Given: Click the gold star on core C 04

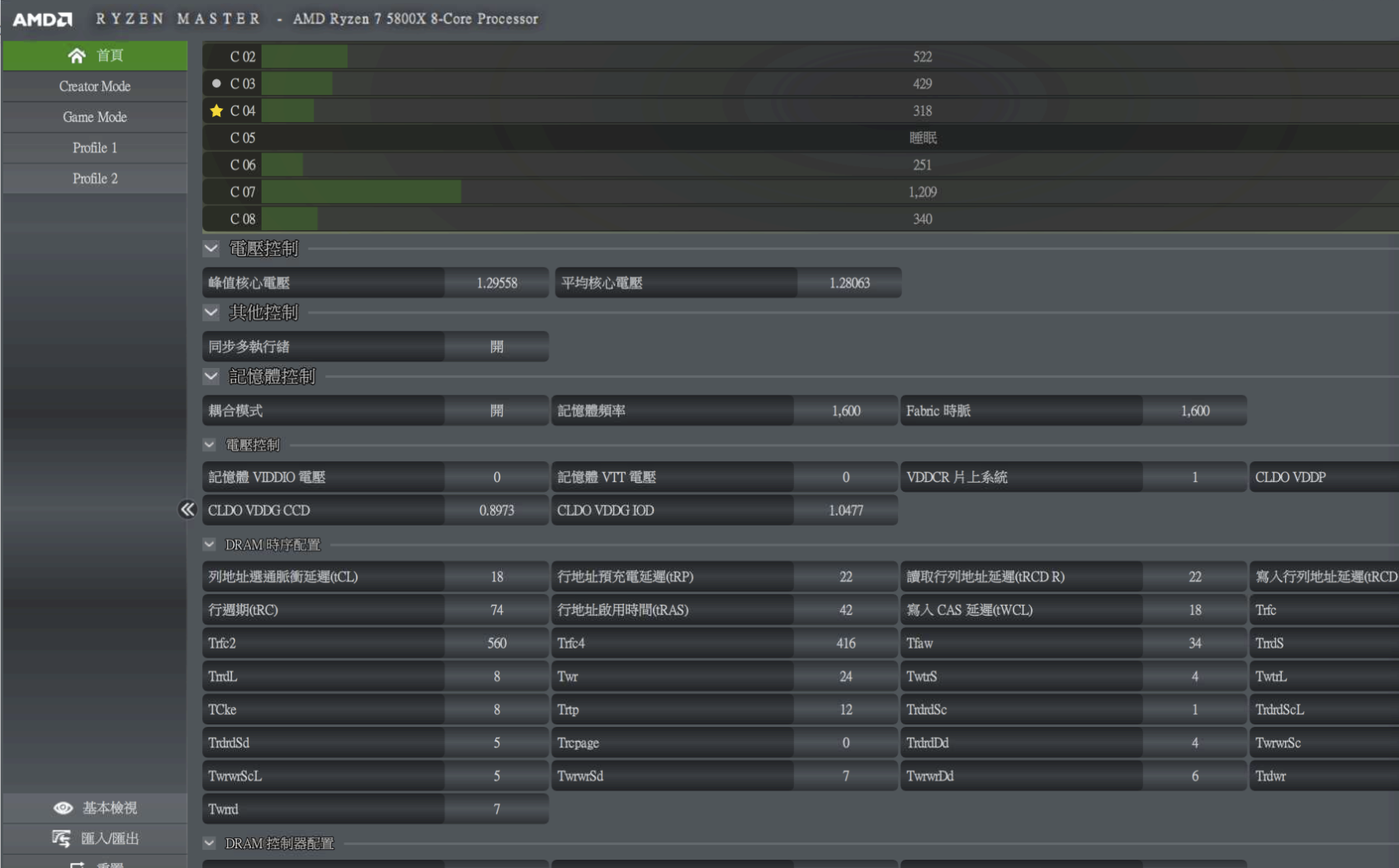Looking at the screenshot, I should pyautogui.click(x=216, y=111).
